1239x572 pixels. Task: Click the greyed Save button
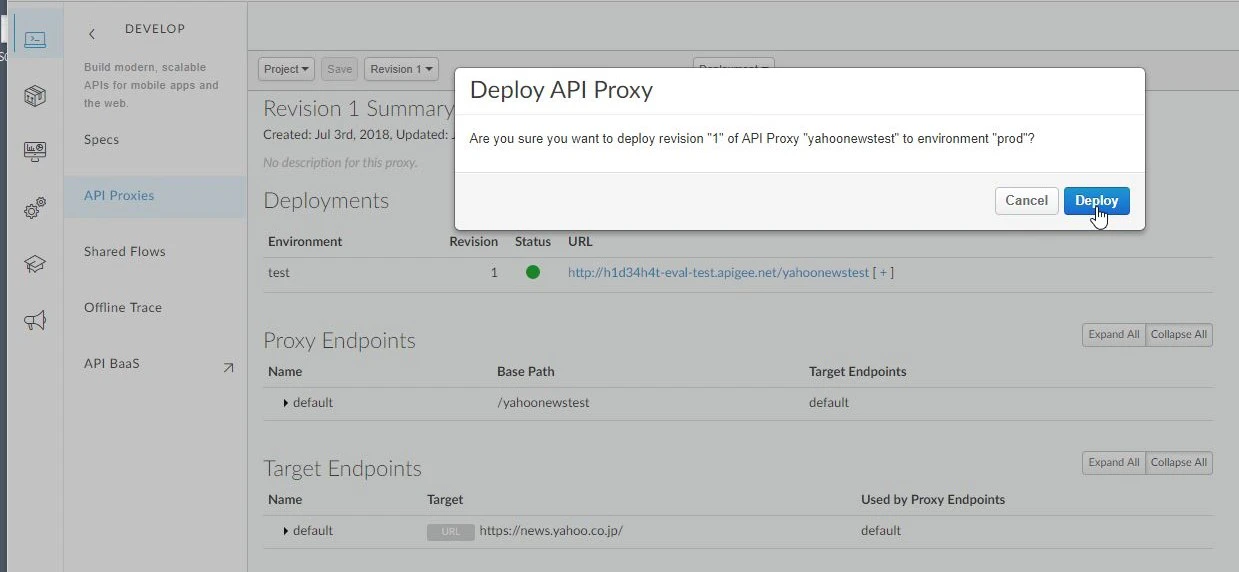[340, 69]
